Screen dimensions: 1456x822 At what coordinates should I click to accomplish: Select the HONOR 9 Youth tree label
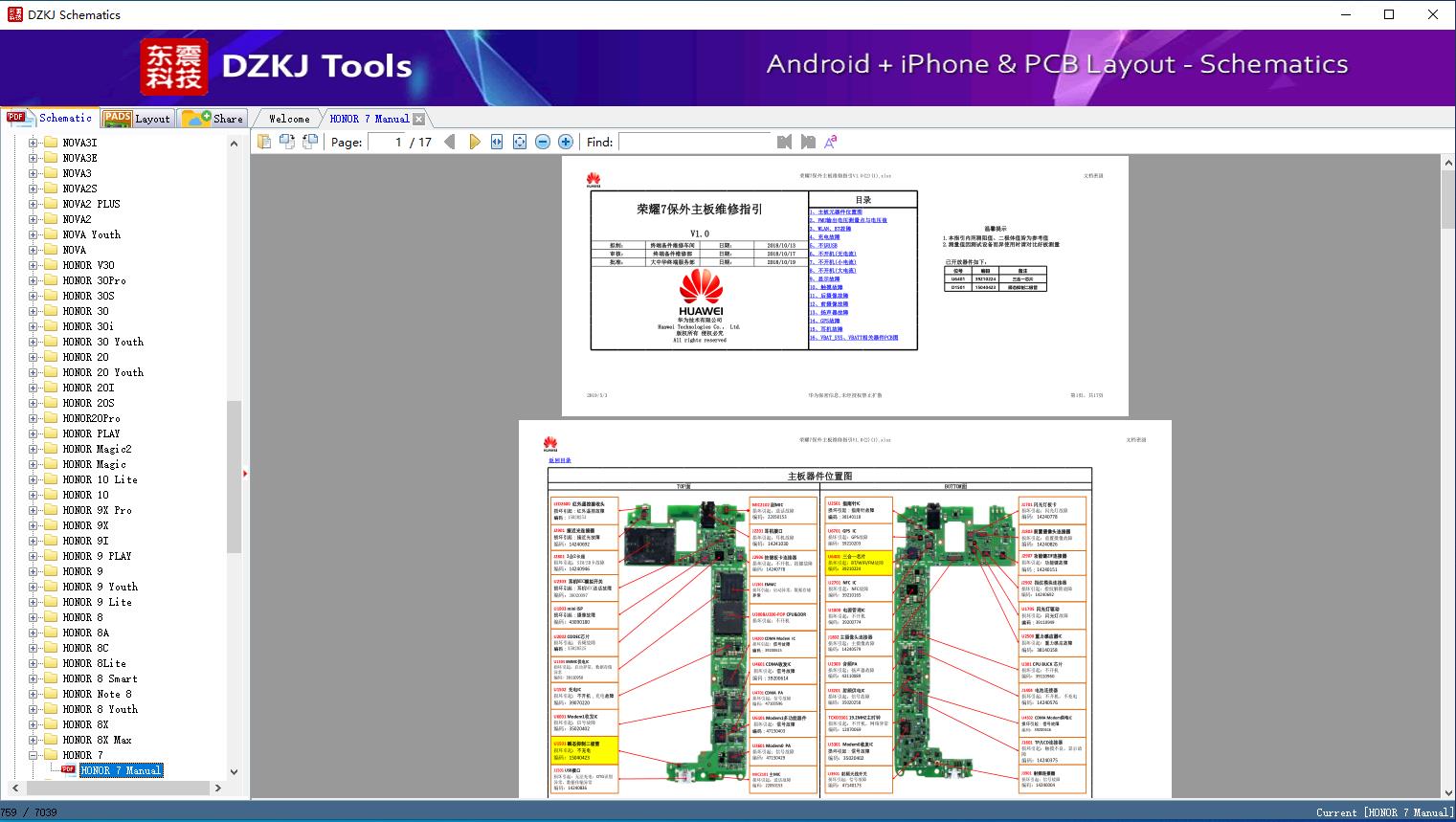[x=101, y=587]
